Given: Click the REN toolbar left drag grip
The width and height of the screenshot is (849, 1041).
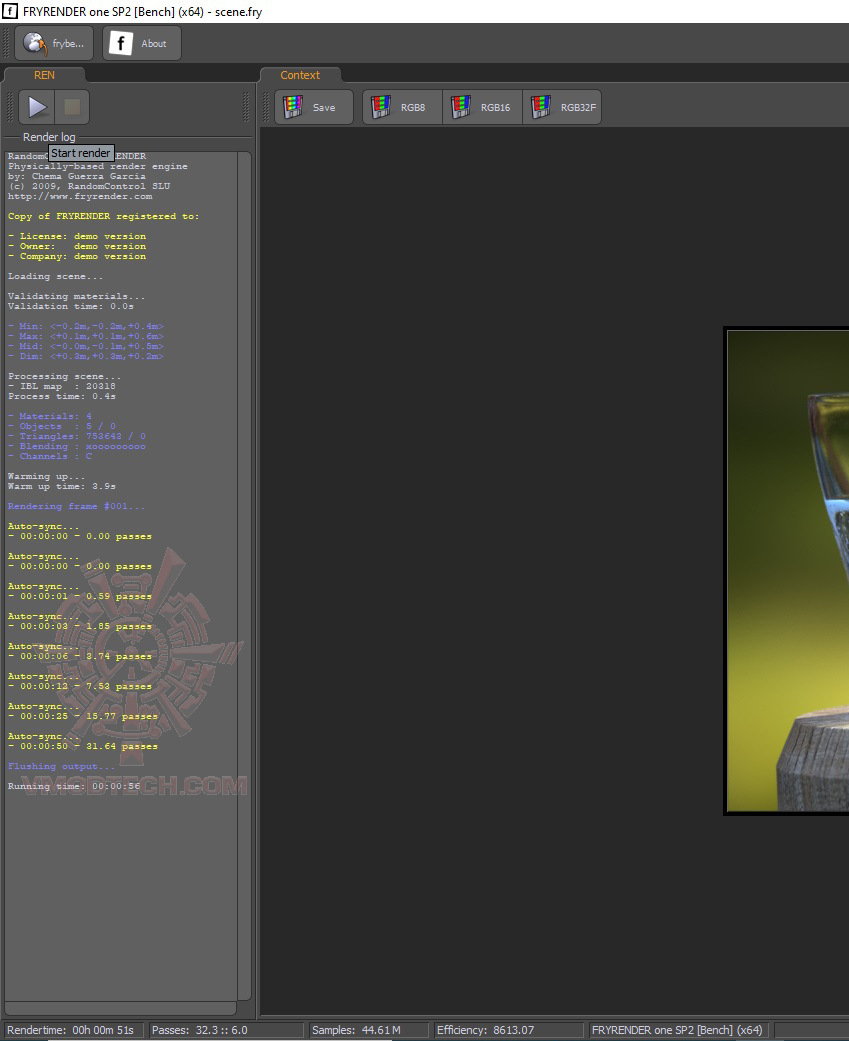Looking at the screenshot, I should [9, 107].
